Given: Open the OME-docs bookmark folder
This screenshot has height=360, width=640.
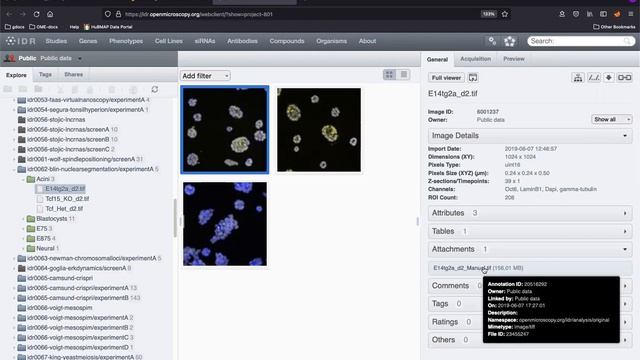Looking at the screenshot, I should tap(43, 27).
